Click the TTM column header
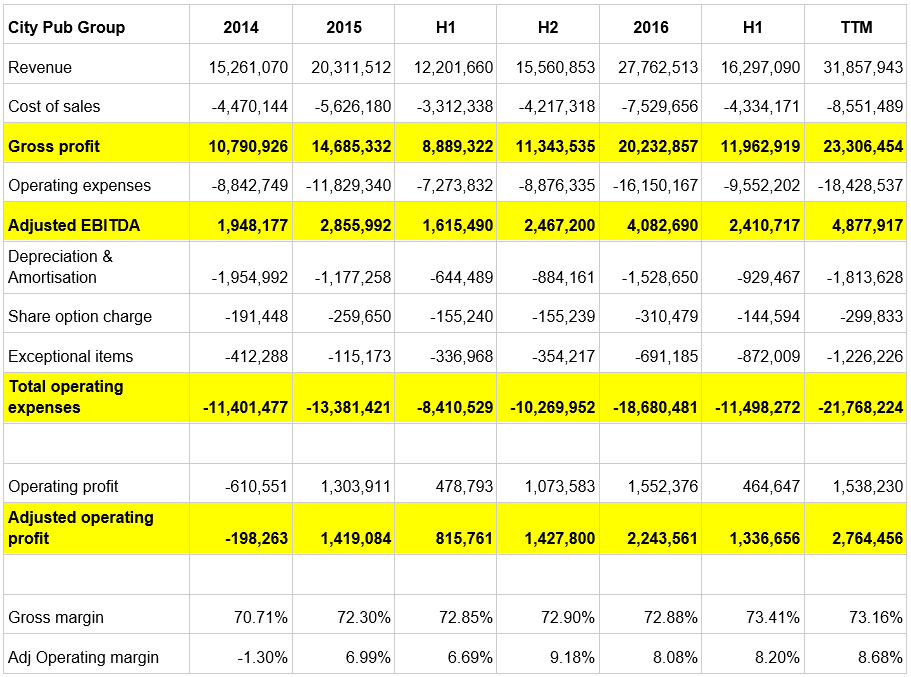This screenshot has width=911, height=677. click(856, 27)
